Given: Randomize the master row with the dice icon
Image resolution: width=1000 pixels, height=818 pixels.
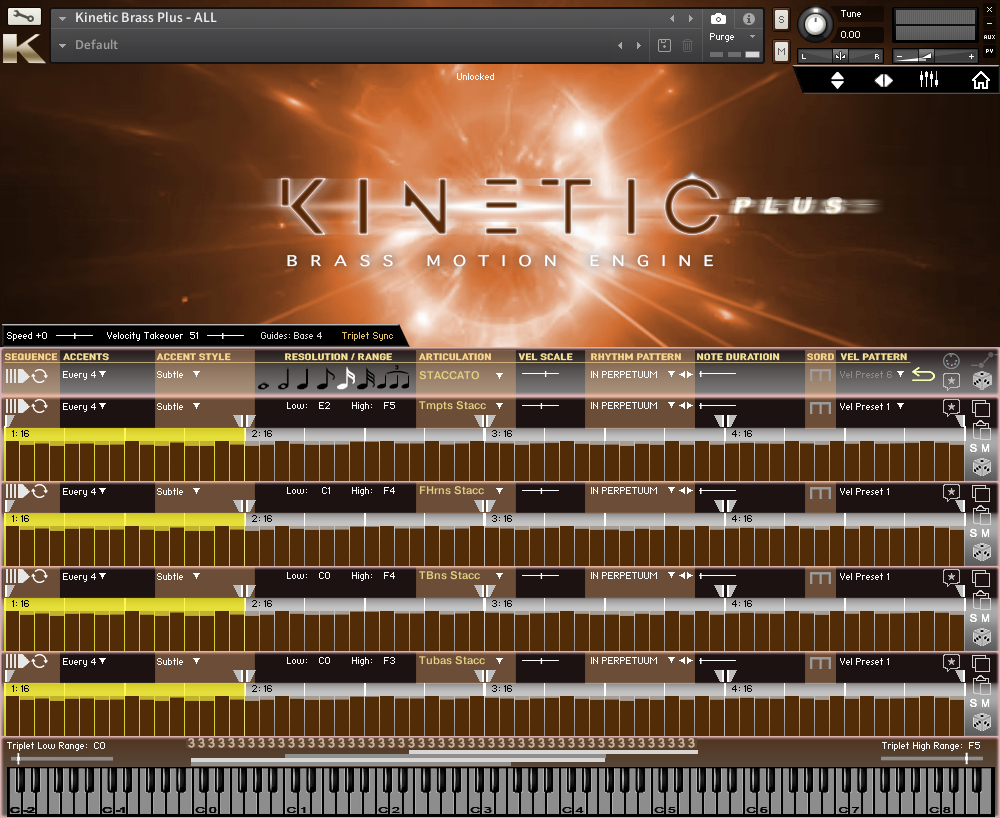Looking at the screenshot, I should click(x=982, y=381).
